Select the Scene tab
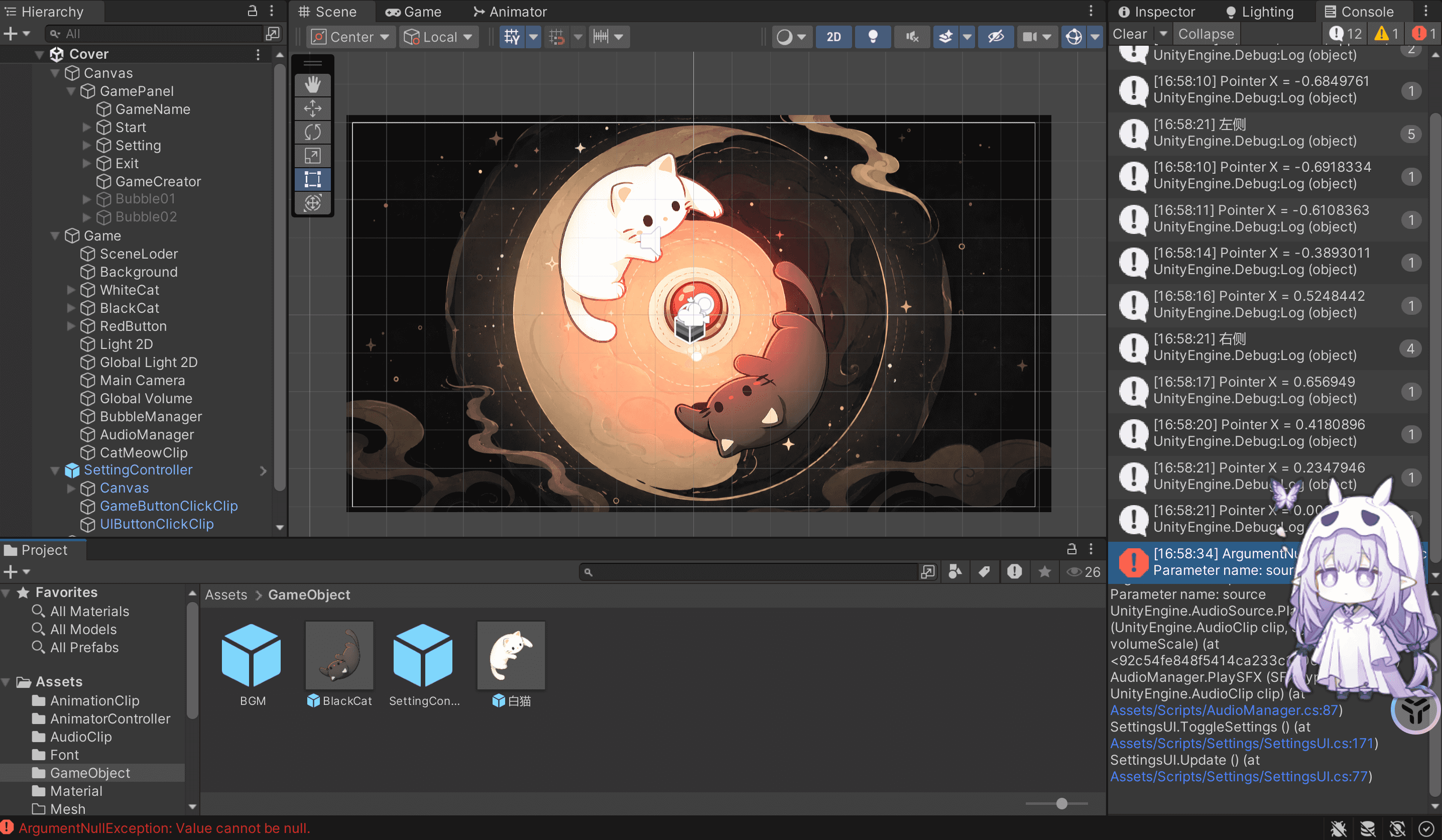 point(327,12)
